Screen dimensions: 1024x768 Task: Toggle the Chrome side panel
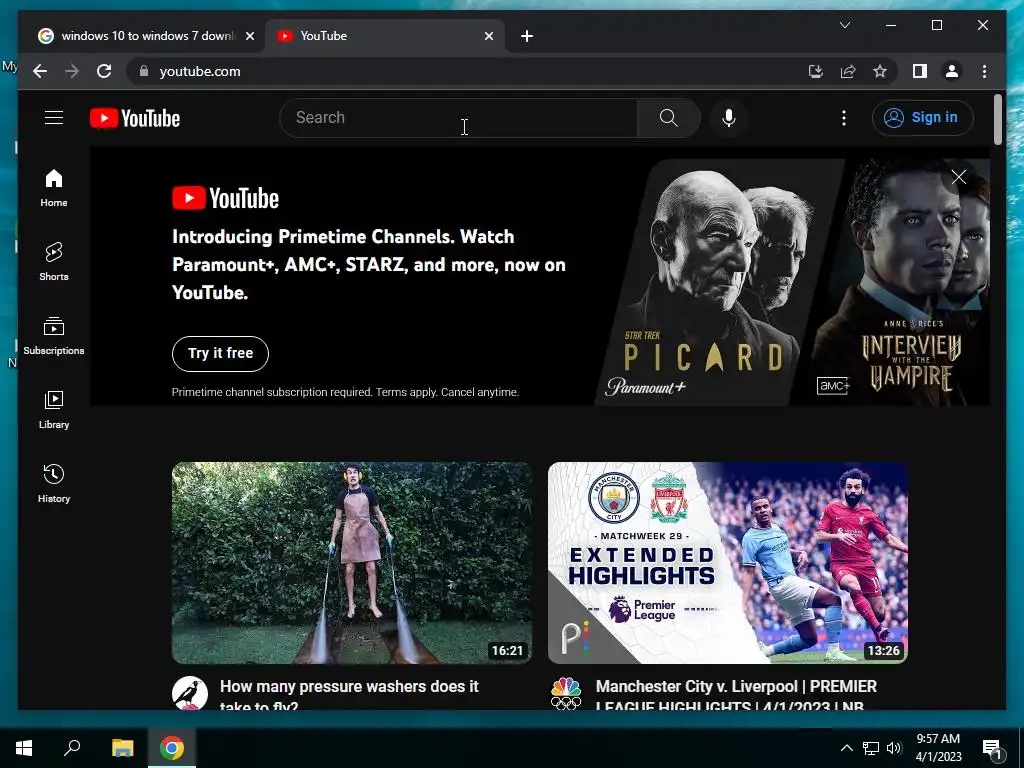pyautogui.click(x=920, y=71)
